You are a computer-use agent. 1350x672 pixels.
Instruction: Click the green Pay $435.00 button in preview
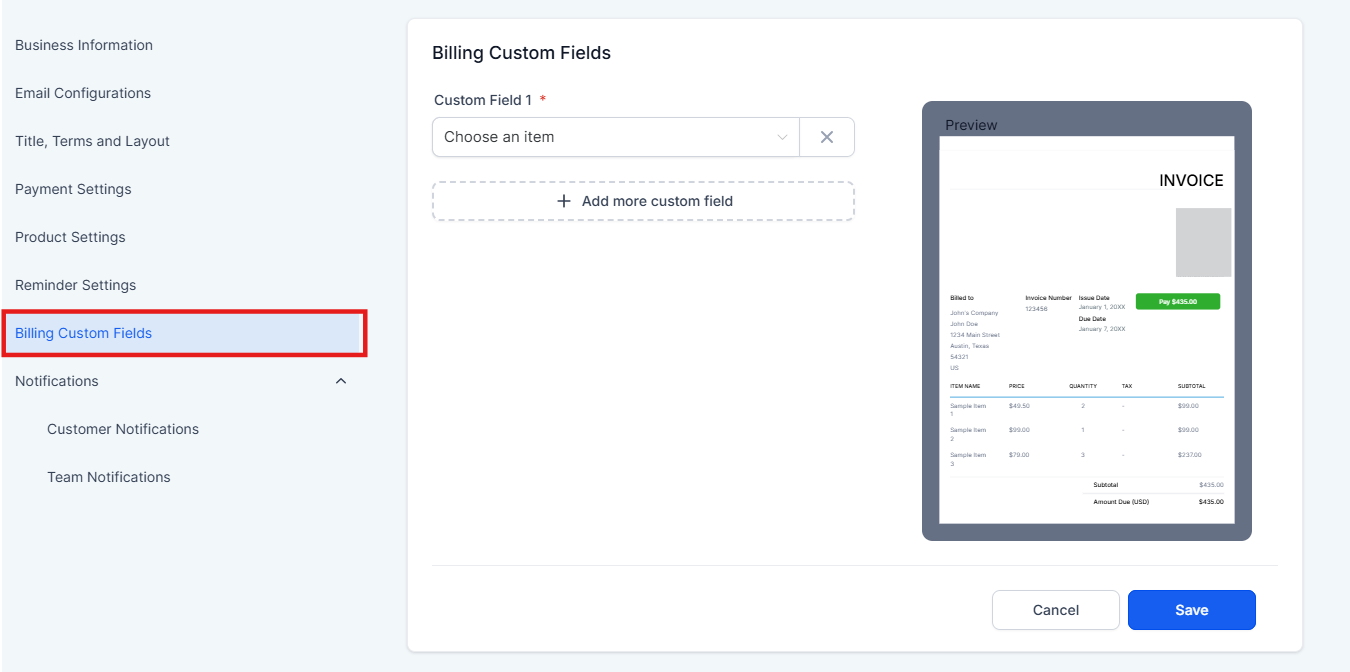[x=1177, y=301]
